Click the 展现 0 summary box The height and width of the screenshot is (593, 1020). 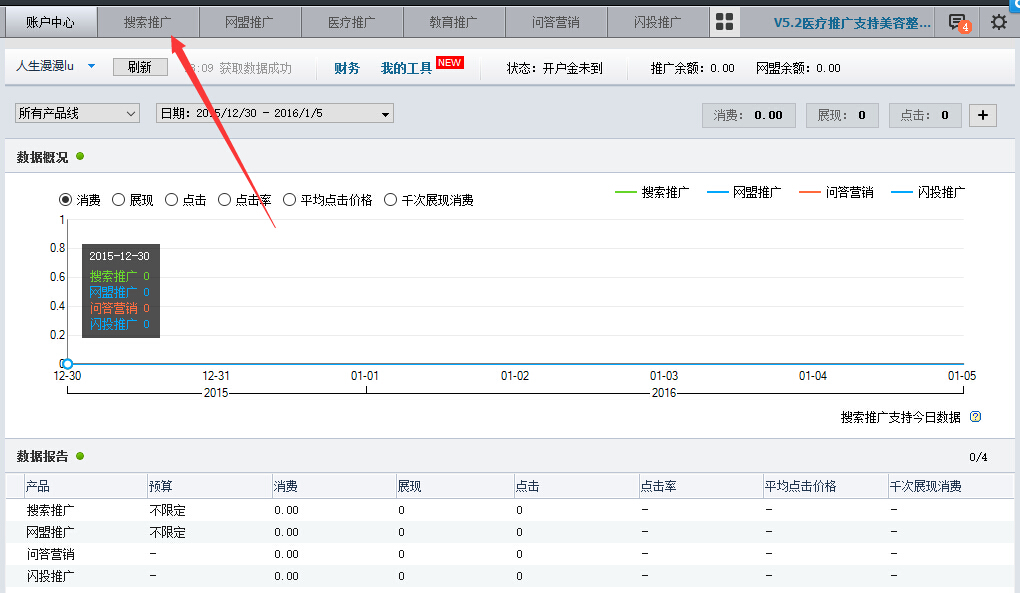click(x=842, y=115)
